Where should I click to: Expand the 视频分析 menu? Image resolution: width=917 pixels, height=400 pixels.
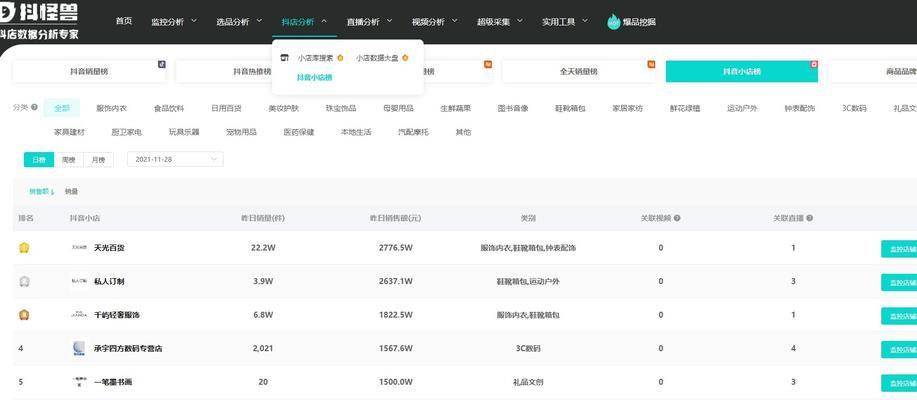point(435,22)
